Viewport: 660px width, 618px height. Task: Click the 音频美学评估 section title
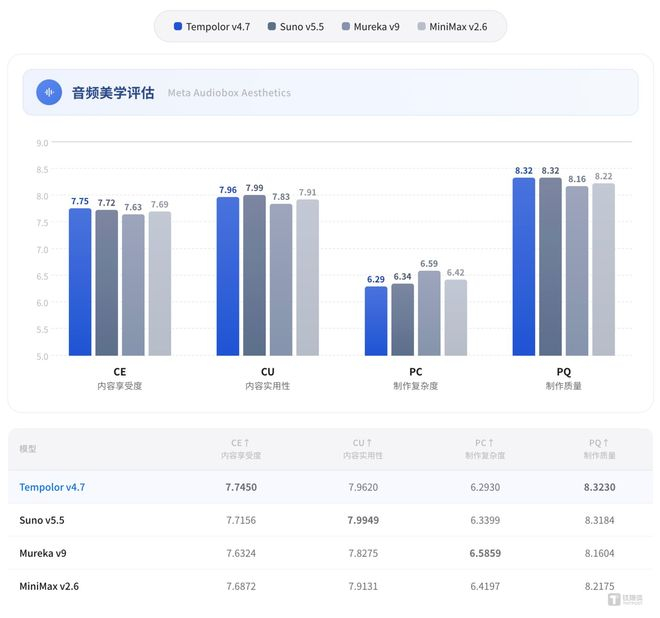click(x=113, y=93)
